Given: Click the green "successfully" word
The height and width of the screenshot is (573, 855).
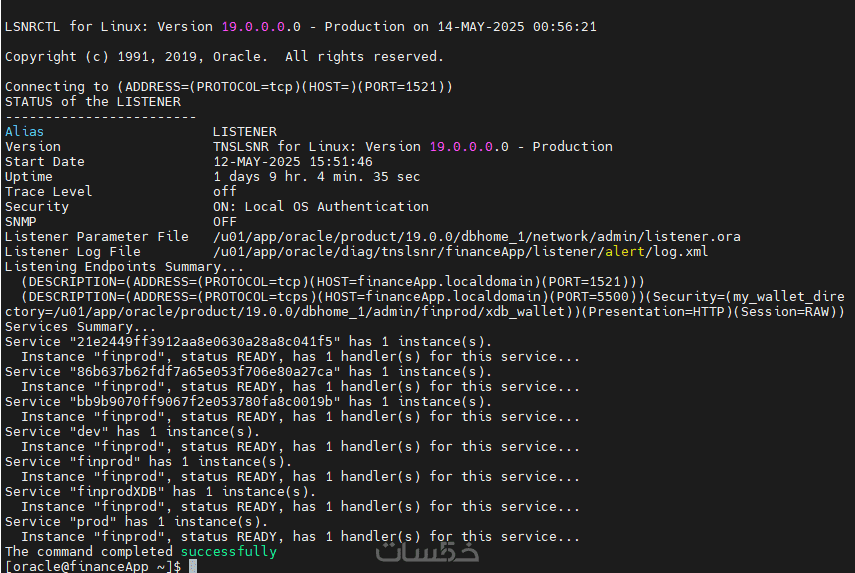Looking at the screenshot, I should click(x=228, y=552).
